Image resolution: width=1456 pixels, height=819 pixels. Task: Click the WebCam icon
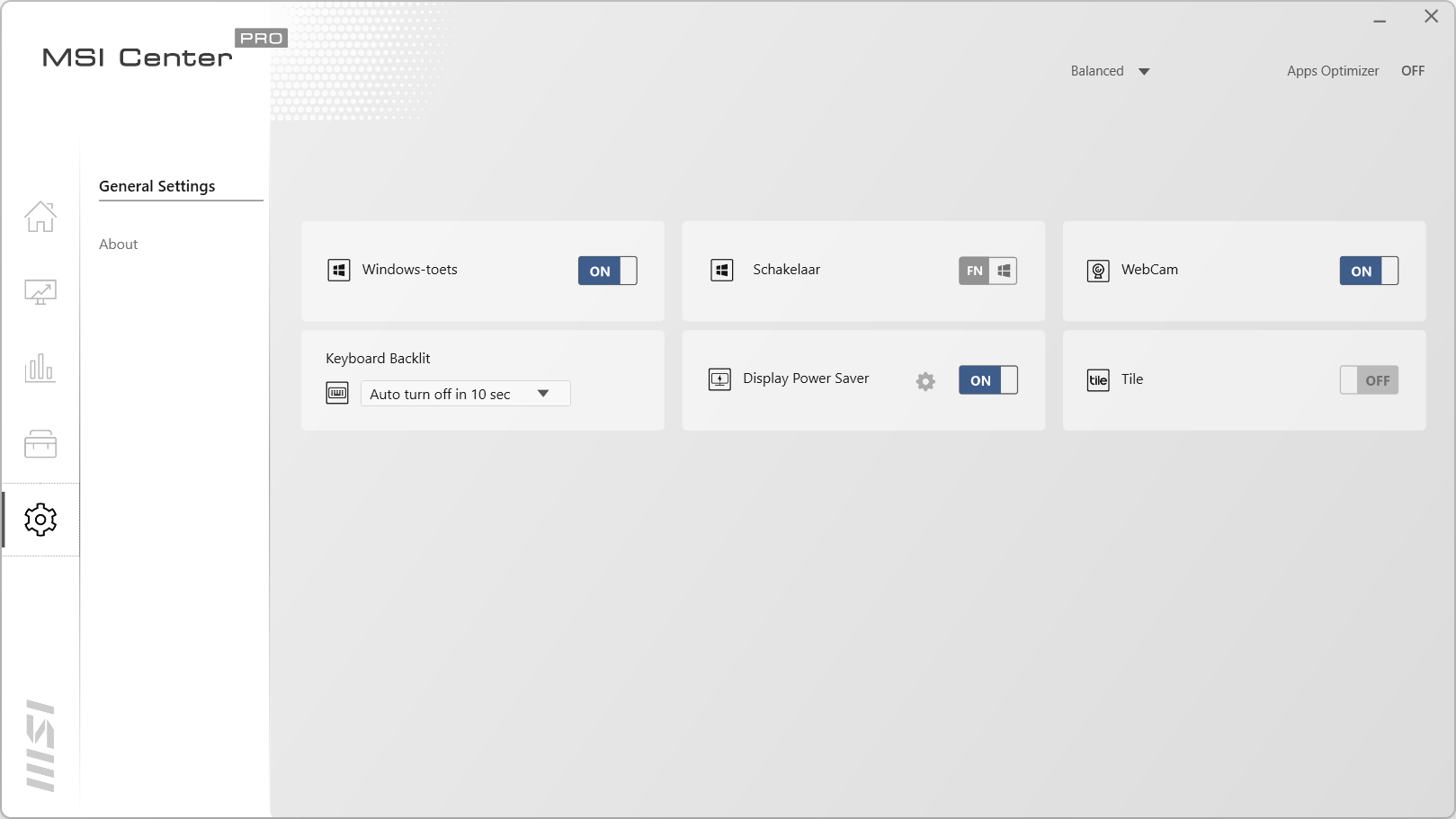[x=1098, y=271]
